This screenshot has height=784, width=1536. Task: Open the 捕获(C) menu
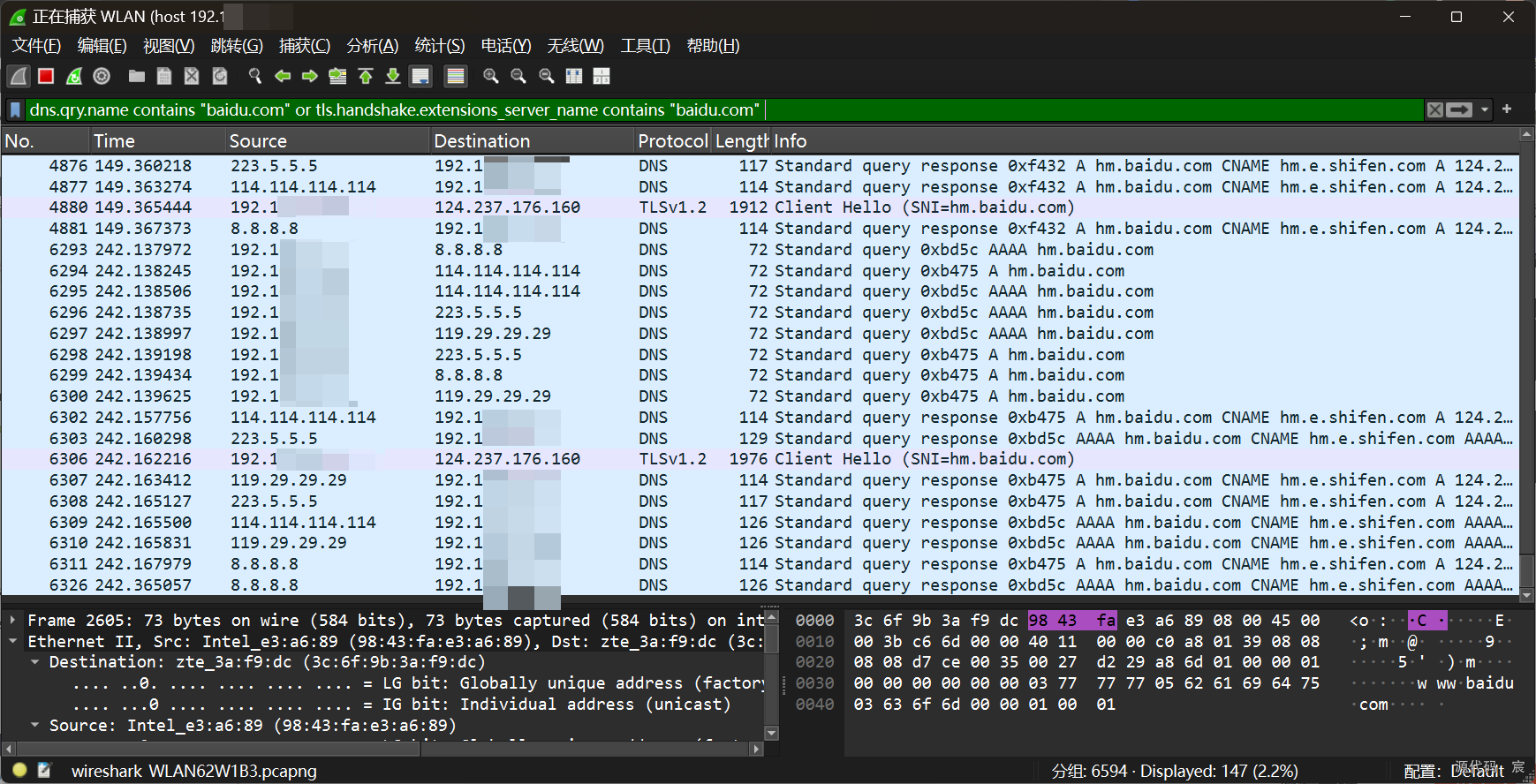point(305,45)
